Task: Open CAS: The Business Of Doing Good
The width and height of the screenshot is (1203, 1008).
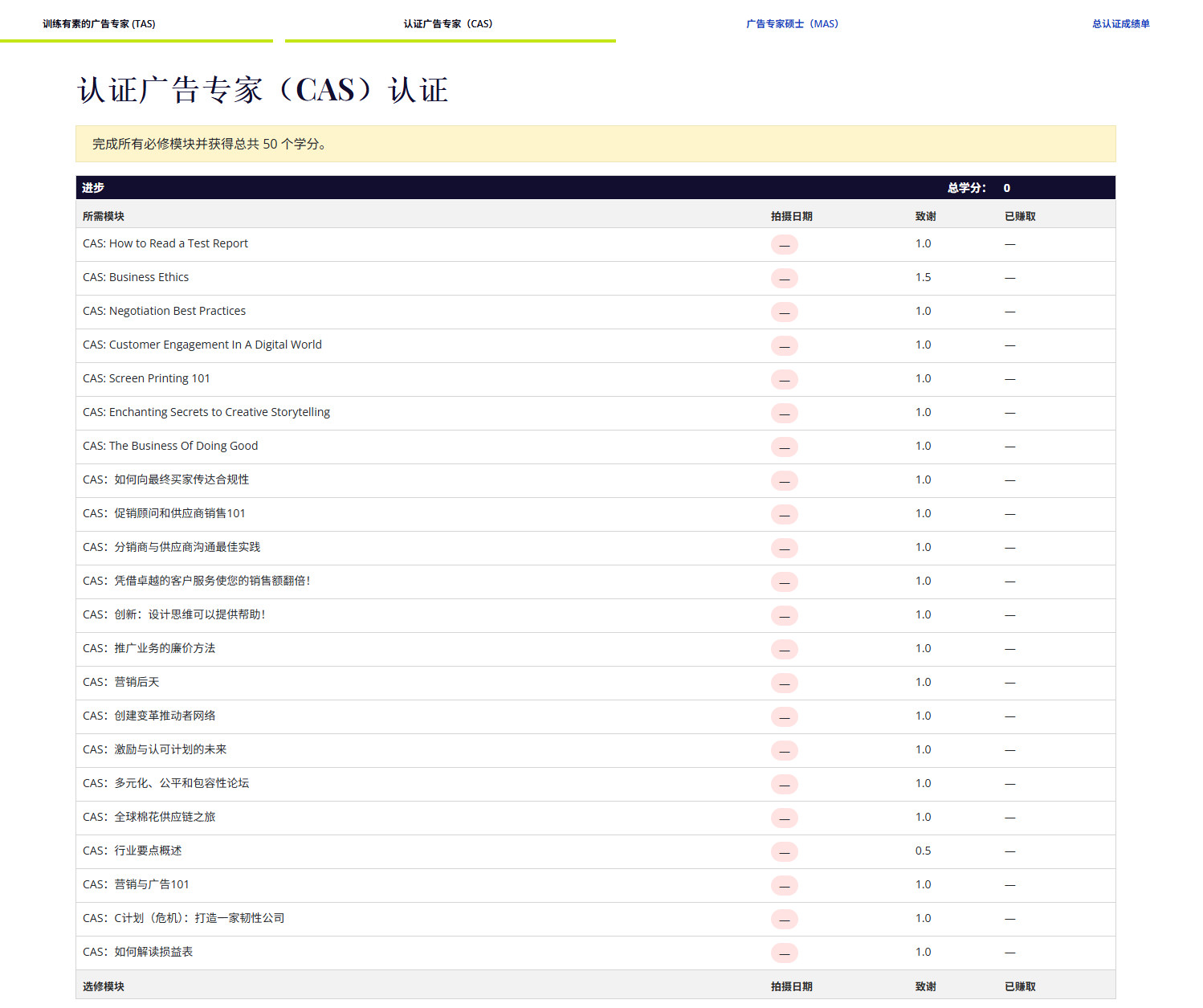Action: coord(170,446)
